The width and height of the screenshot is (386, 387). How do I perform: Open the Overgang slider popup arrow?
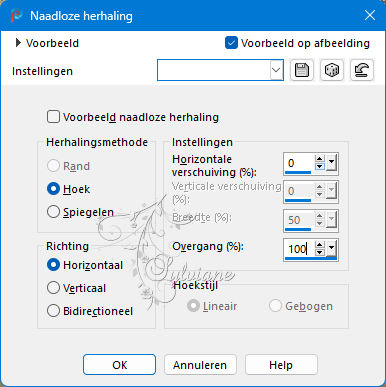pos(331,248)
